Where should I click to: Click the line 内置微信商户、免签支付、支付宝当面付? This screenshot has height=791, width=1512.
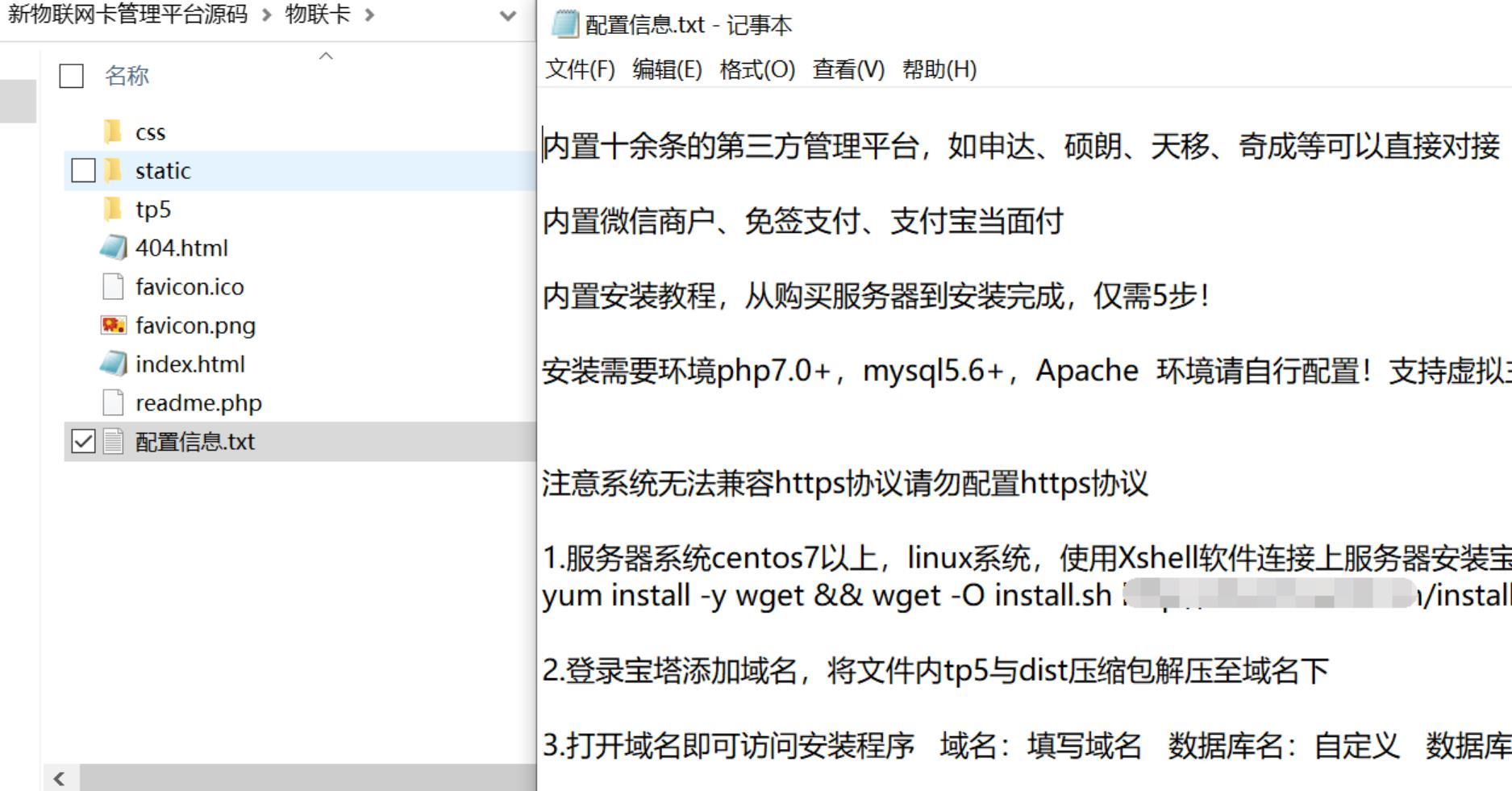click(803, 221)
